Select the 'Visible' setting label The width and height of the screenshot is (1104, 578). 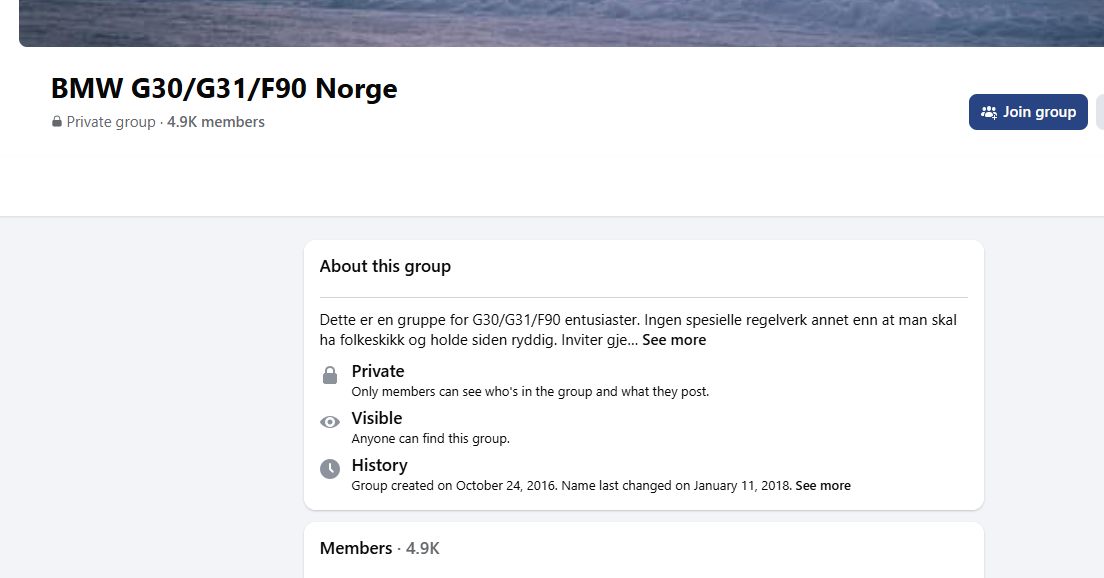click(377, 418)
